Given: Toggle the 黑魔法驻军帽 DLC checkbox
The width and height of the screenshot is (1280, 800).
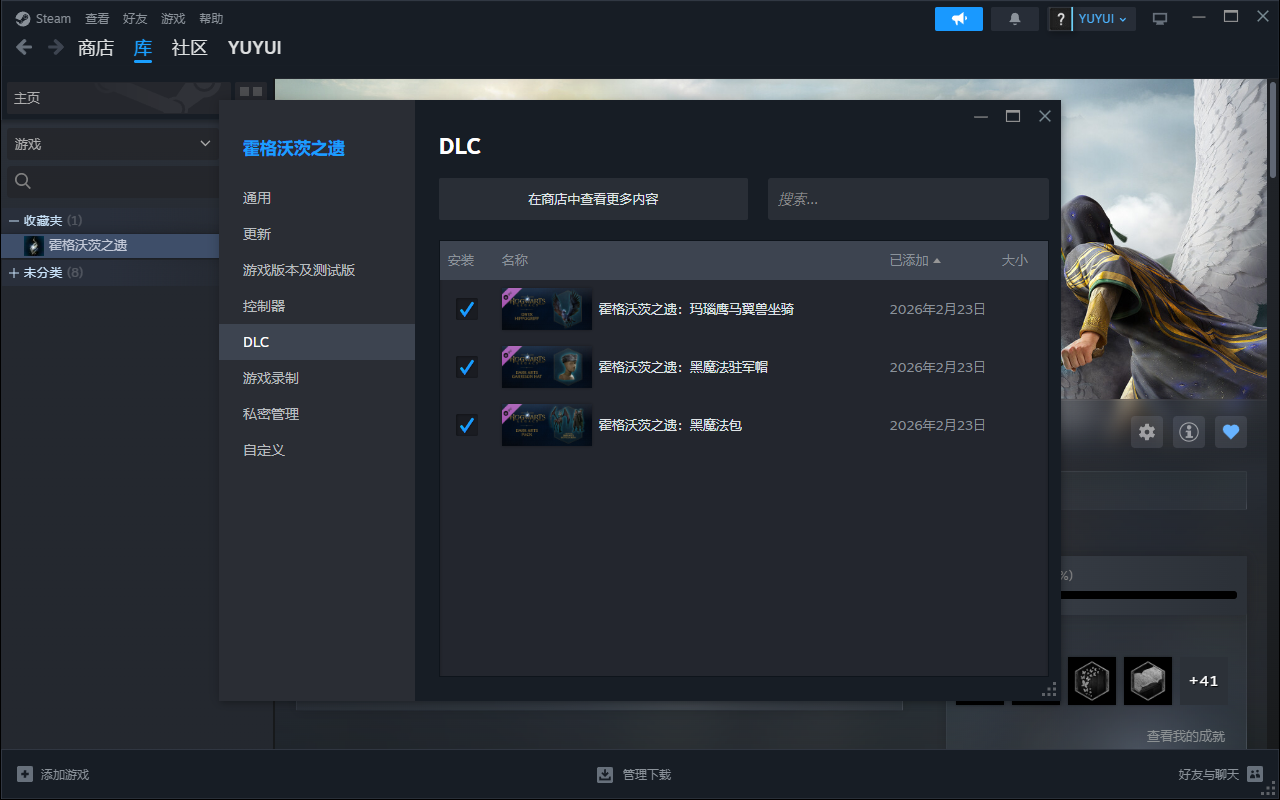Looking at the screenshot, I should [466, 367].
